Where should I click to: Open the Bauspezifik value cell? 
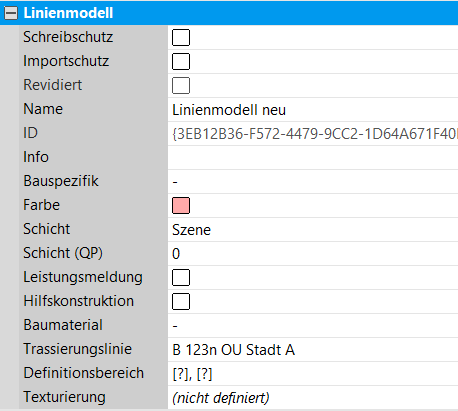tap(313, 182)
